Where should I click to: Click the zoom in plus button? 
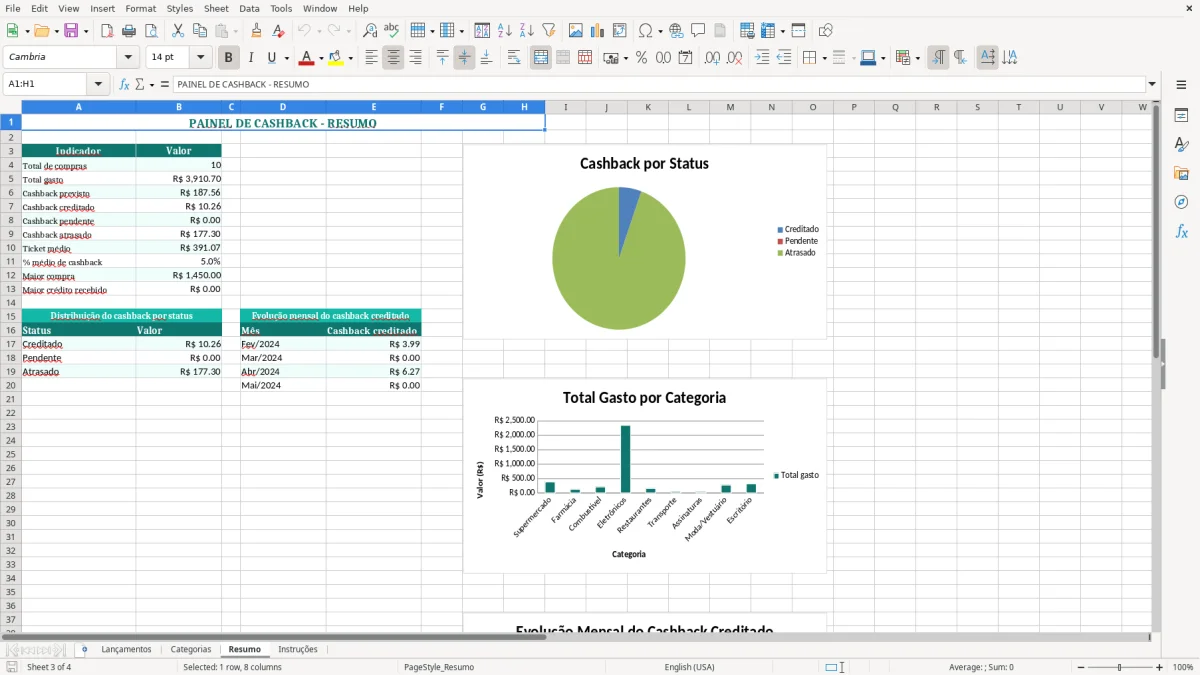(x=1160, y=667)
